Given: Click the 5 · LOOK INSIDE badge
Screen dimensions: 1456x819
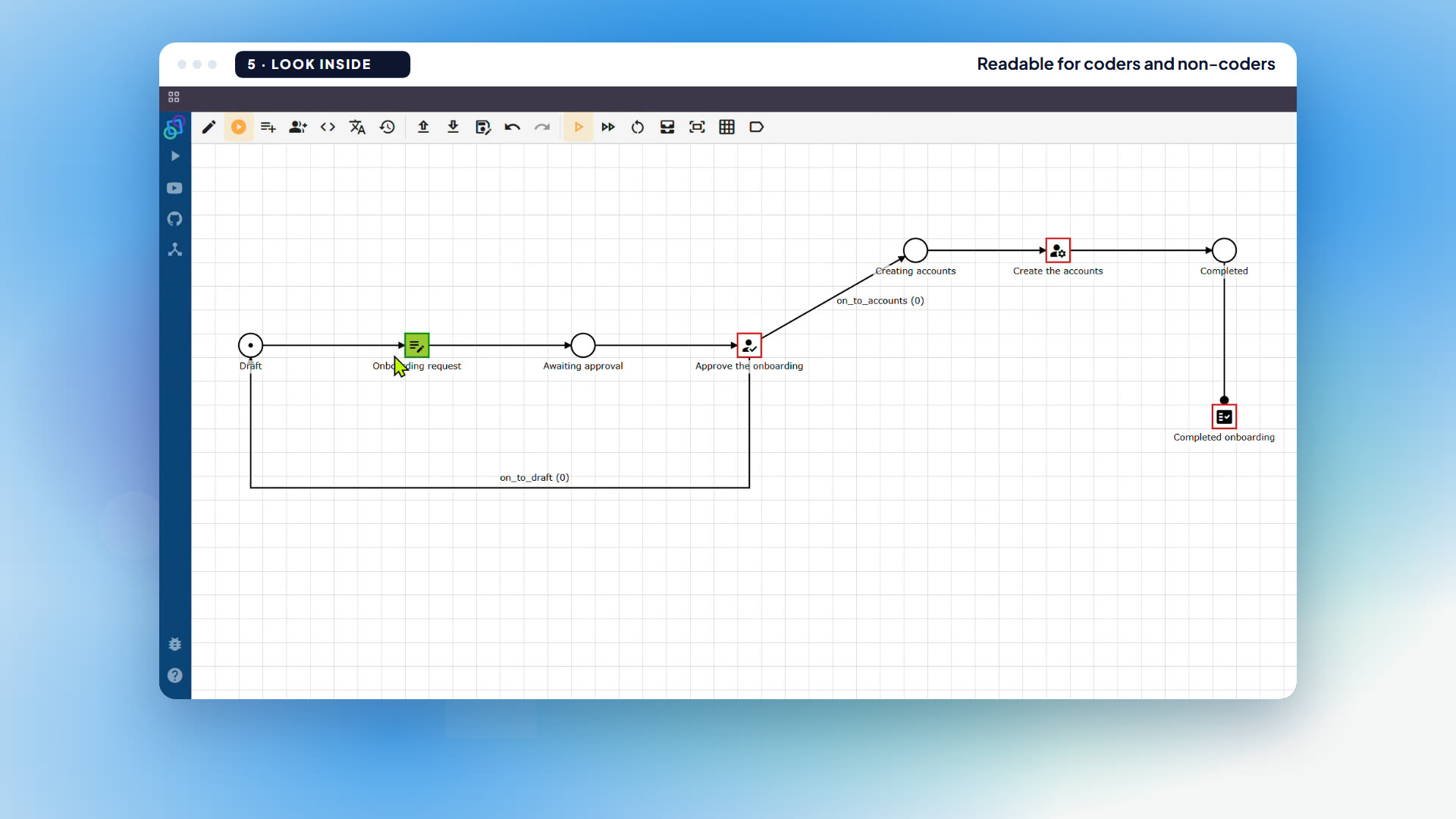Looking at the screenshot, I should pyautogui.click(x=322, y=64).
